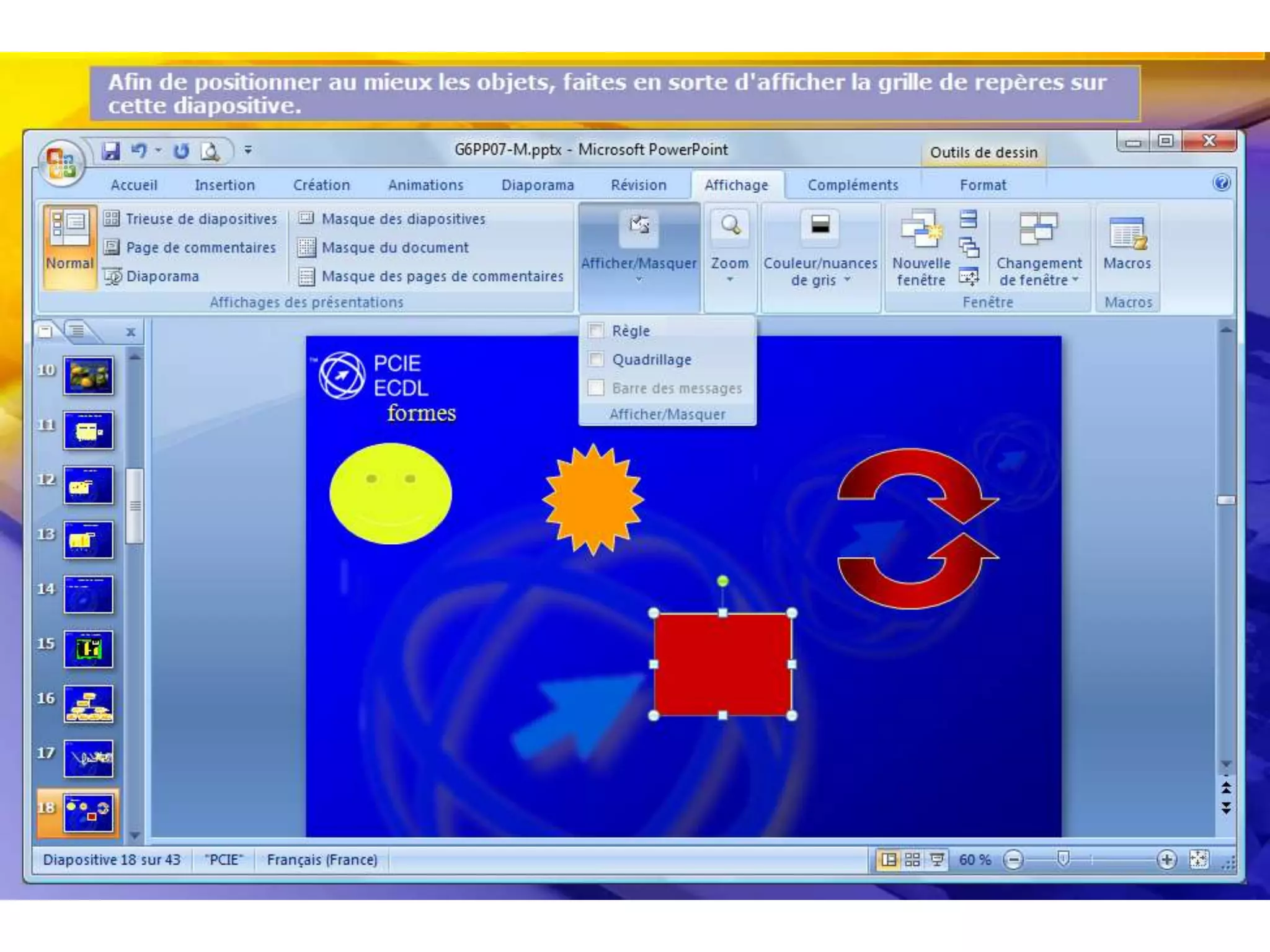Open the Macros button icon
1270x952 pixels.
pyautogui.click(x=1127, y=234)
